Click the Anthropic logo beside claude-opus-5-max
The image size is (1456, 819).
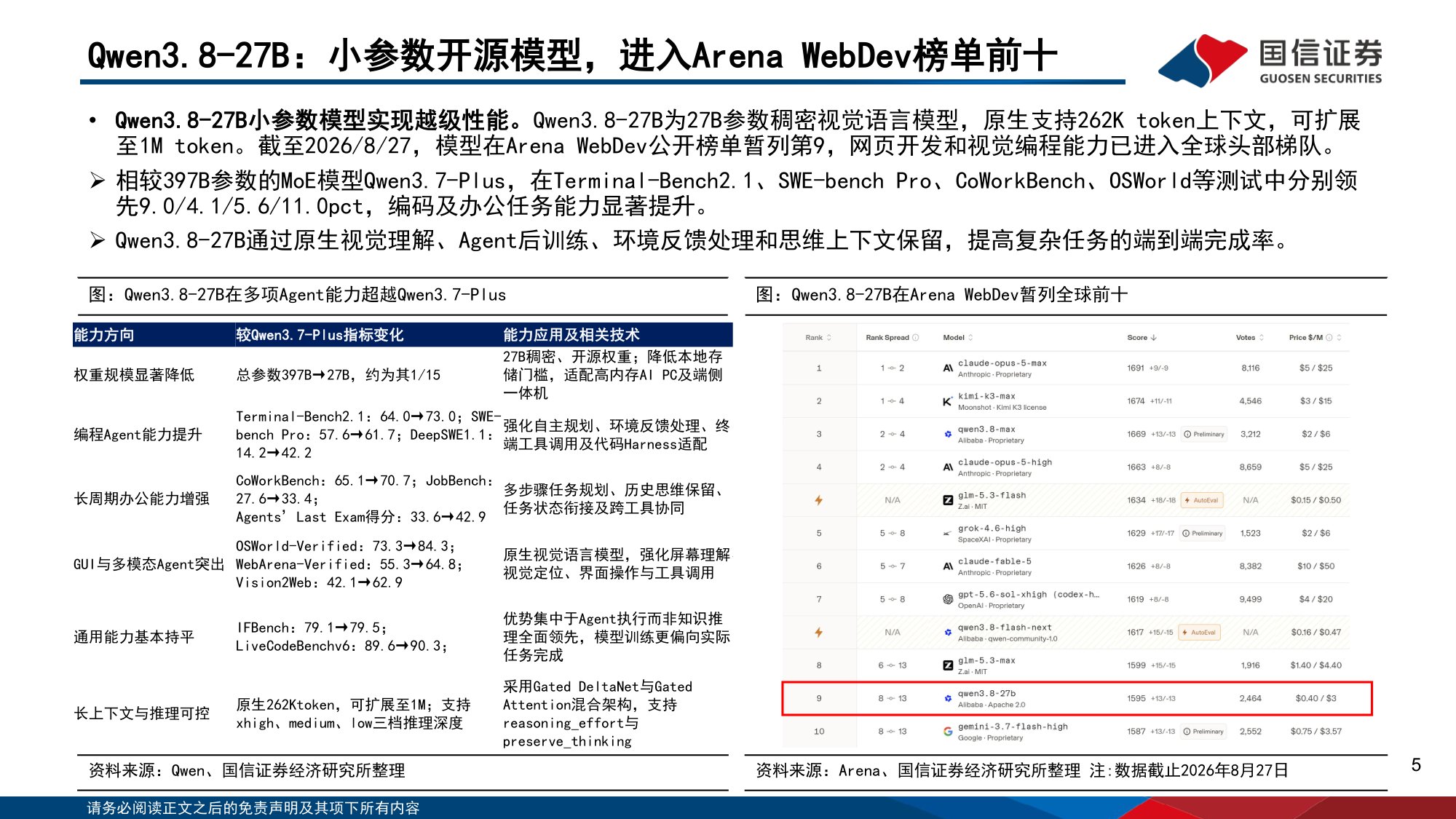coord(948,368)
